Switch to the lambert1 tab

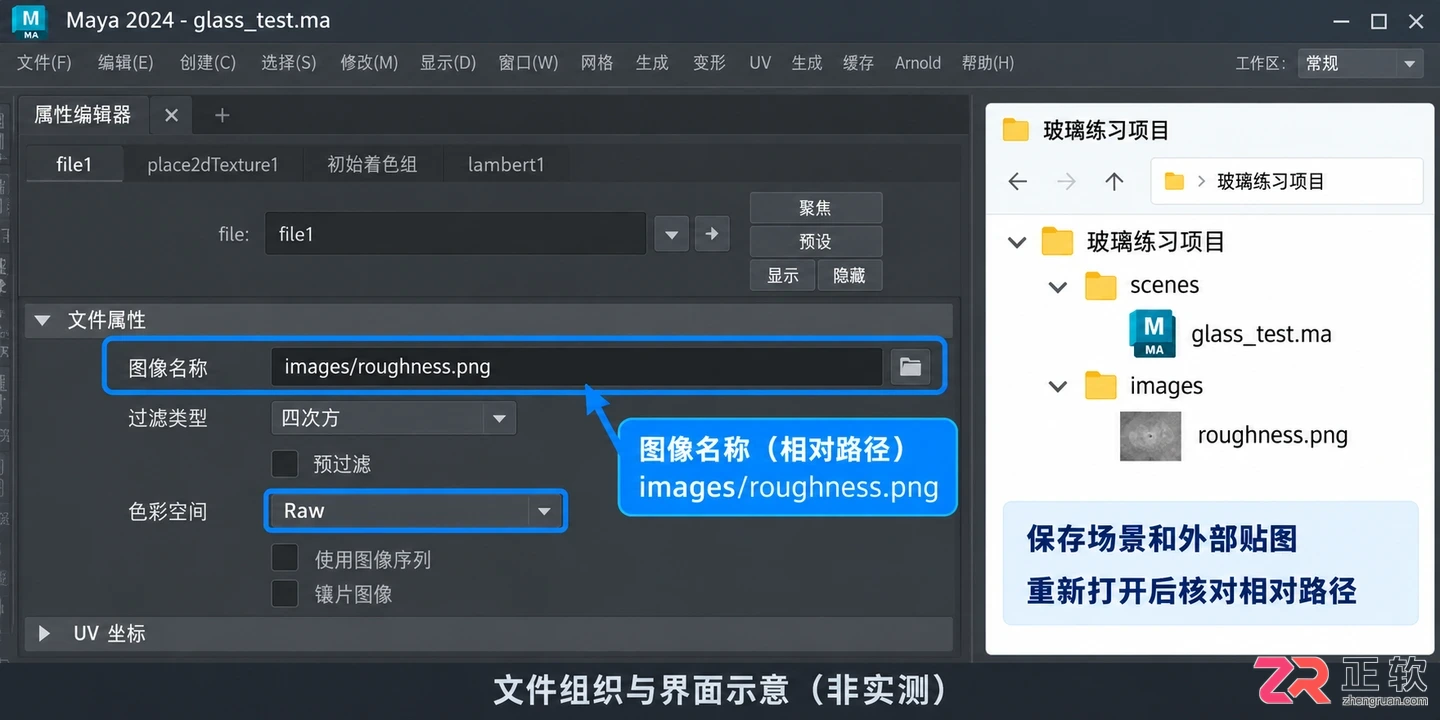tap(506, 165)
